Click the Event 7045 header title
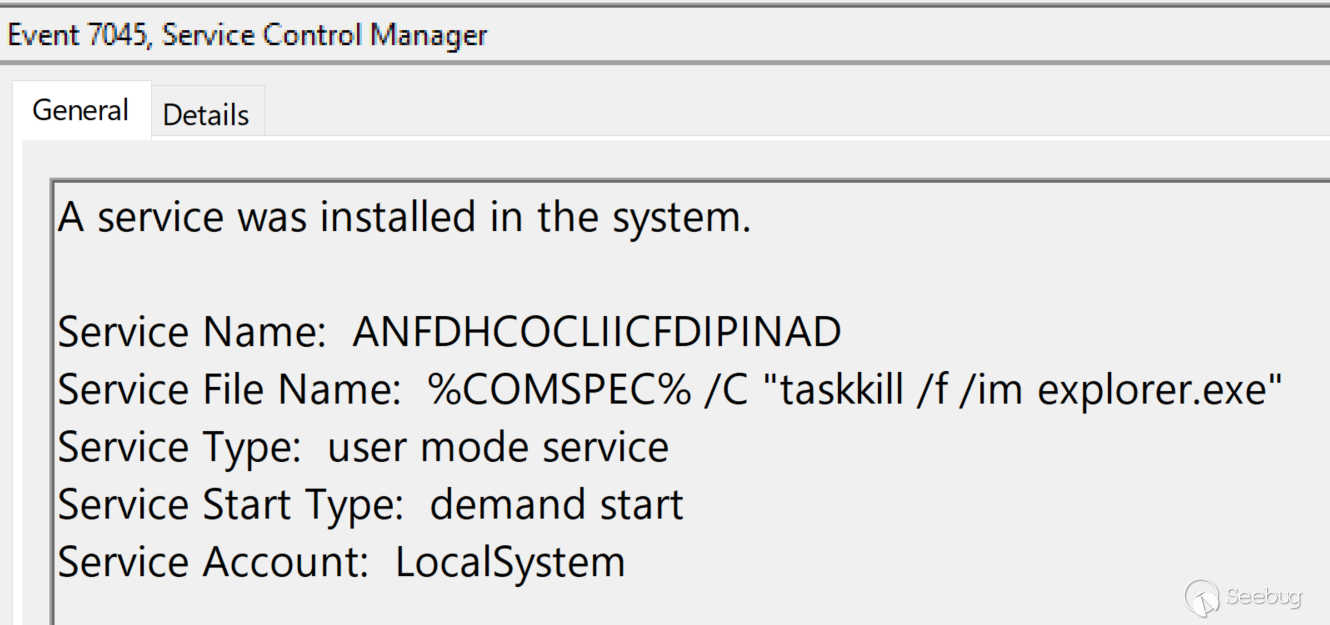This screenshot has width=1330, height=625. click(x=247, y=36)
